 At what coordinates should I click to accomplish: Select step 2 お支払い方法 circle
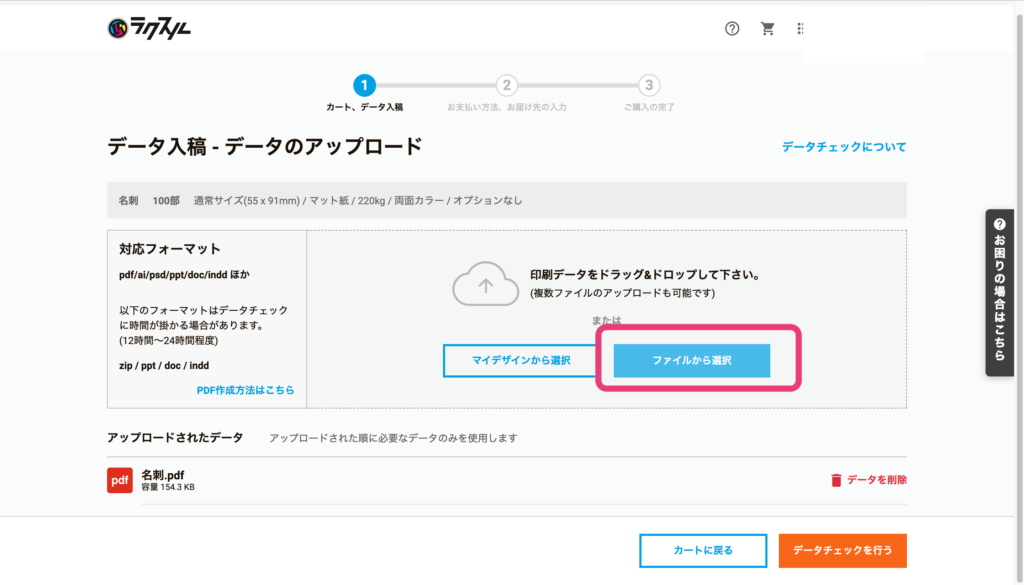506,86
